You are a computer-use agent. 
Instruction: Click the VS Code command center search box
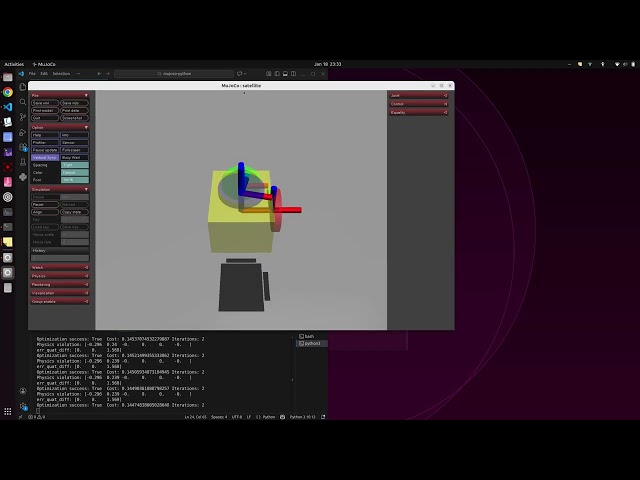tap(174, 73)
